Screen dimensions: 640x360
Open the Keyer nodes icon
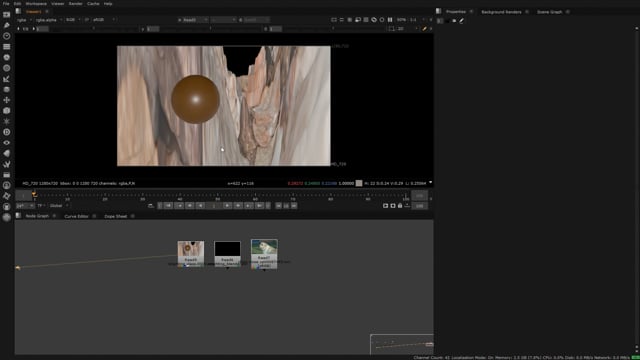point(7,78)
